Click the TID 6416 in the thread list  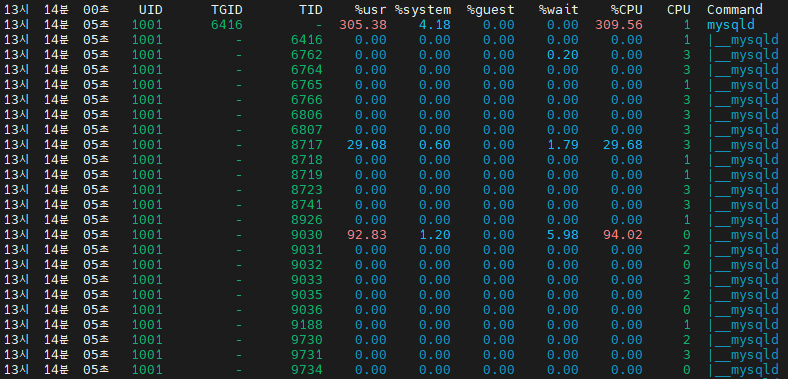pos(307,40)
